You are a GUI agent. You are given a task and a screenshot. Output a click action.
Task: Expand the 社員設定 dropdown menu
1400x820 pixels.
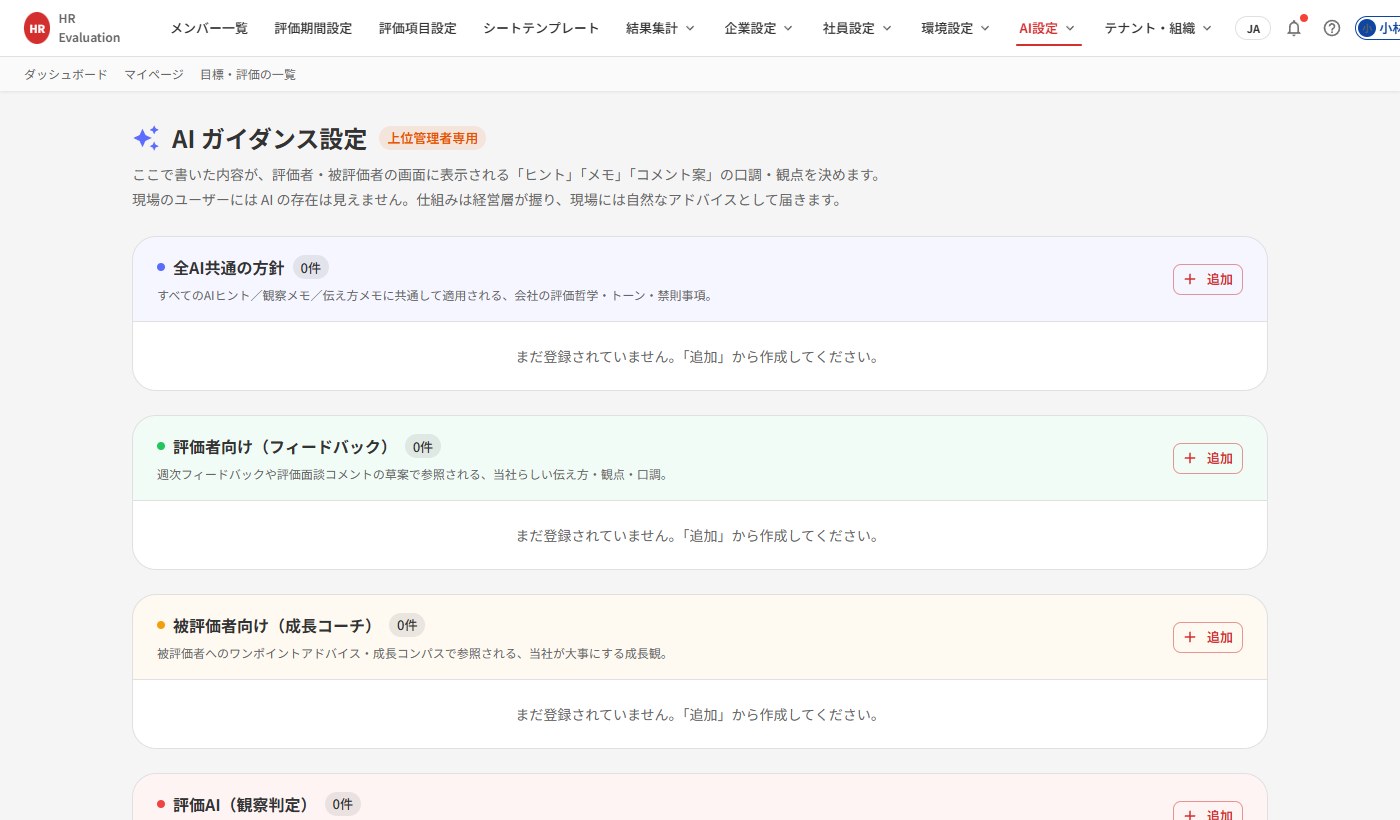coord(858,28)
